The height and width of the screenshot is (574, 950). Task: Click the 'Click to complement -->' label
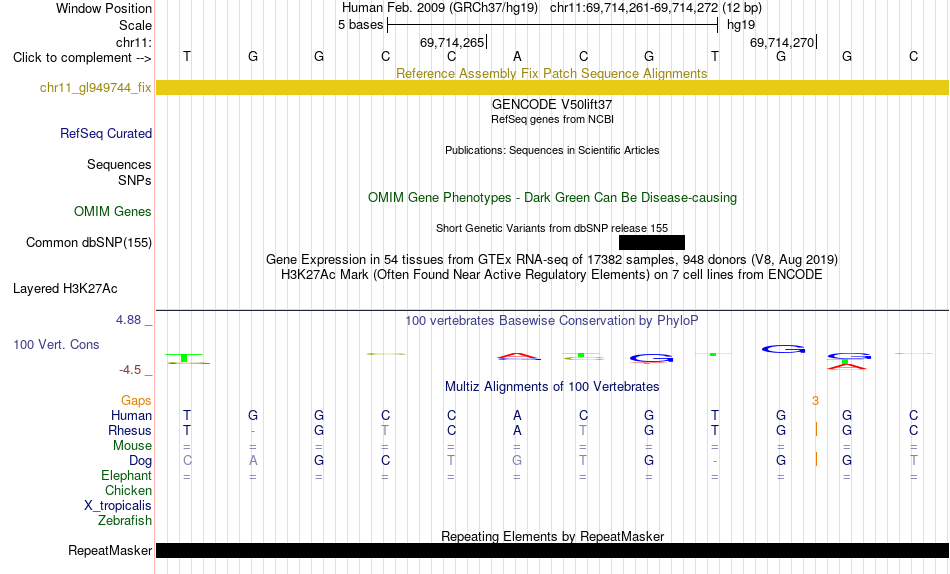tap(82, 58)
